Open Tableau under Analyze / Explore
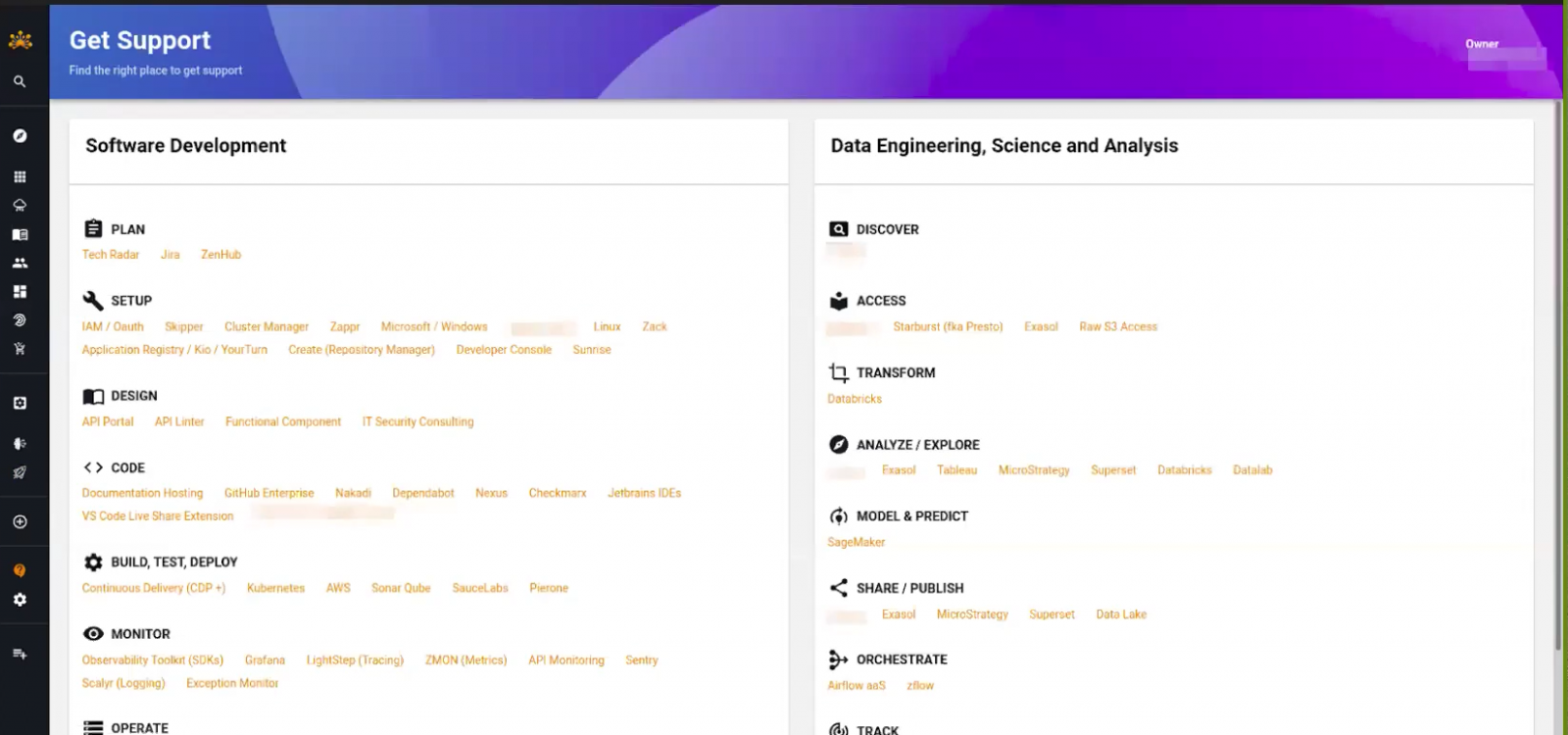Image resolution: width=1568 pixels, height=735 pixels. coord(956,470)
